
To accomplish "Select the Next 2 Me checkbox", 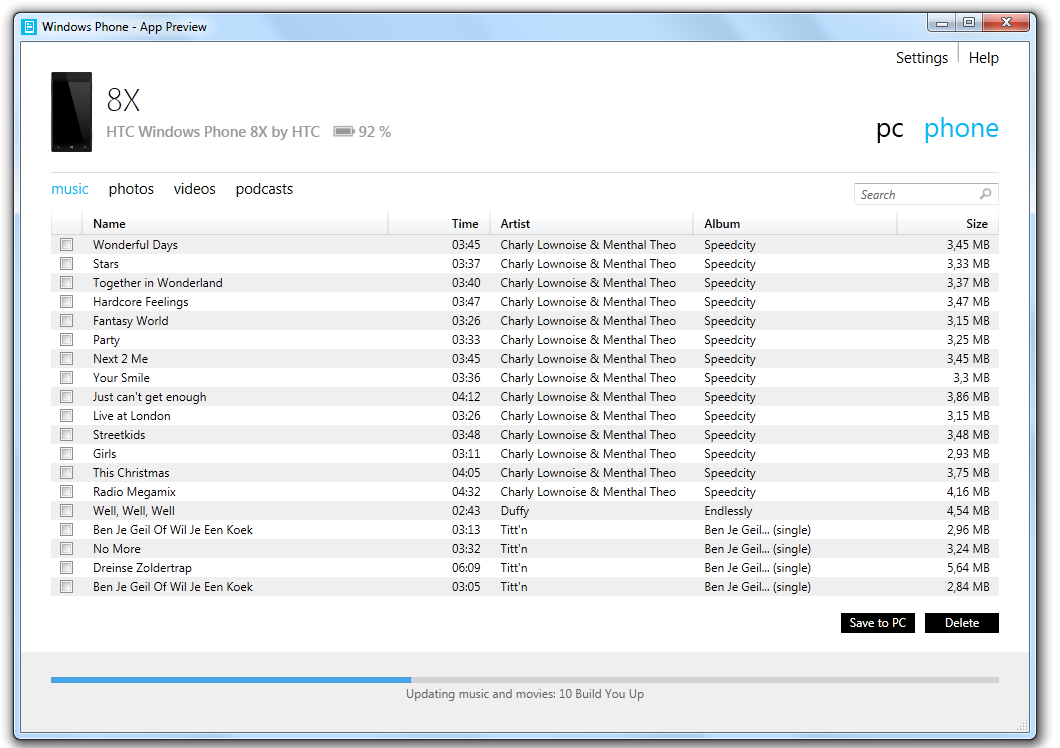I will 66,358.
